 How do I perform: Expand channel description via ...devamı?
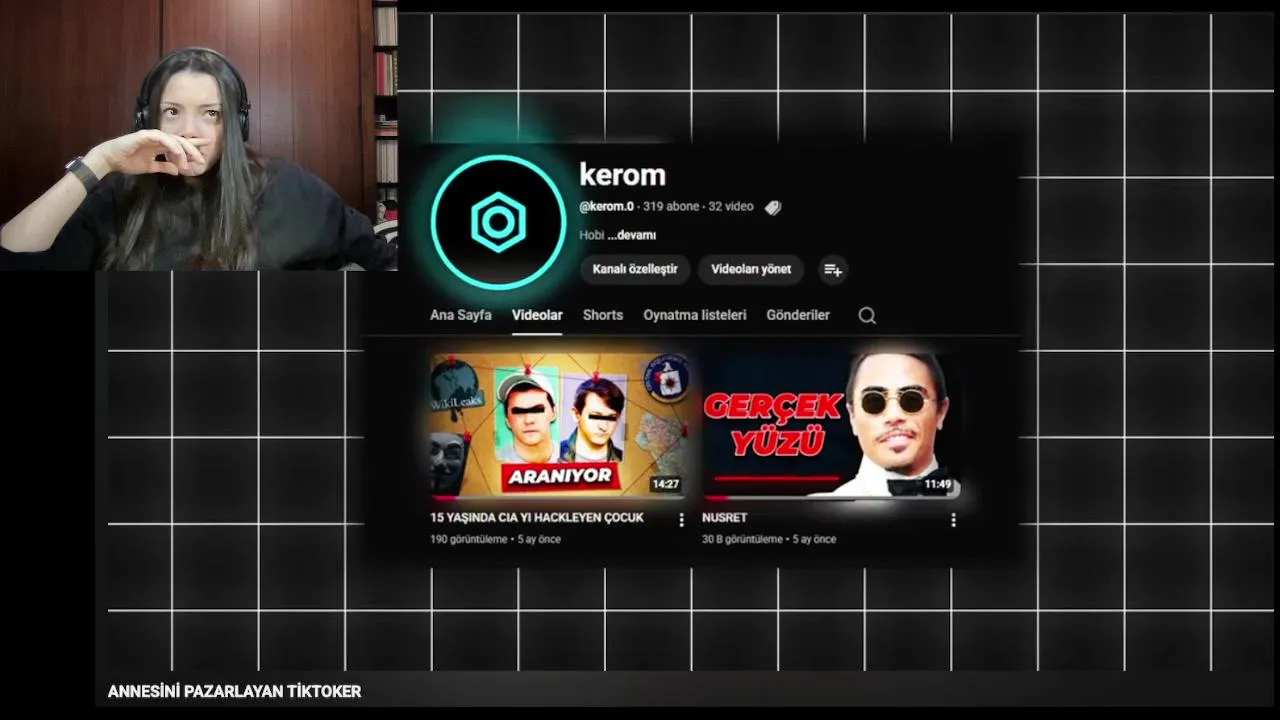tap(632, 235)
